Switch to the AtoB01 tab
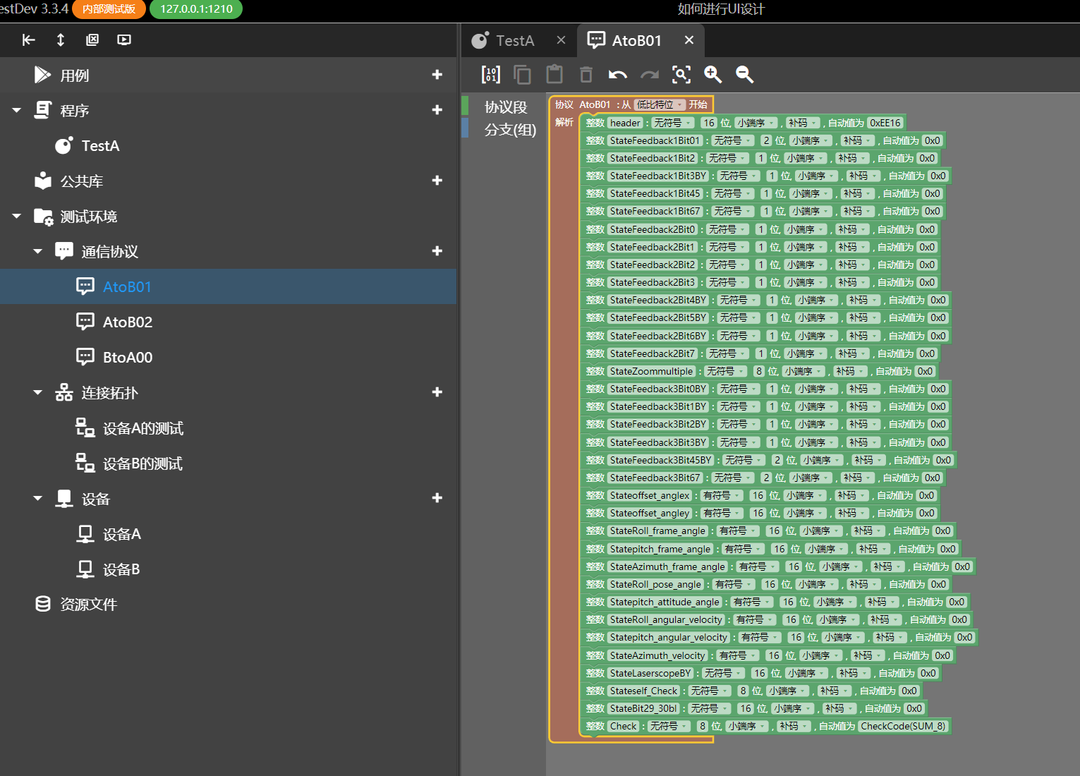1080x776 pixels. pos(636,41)
